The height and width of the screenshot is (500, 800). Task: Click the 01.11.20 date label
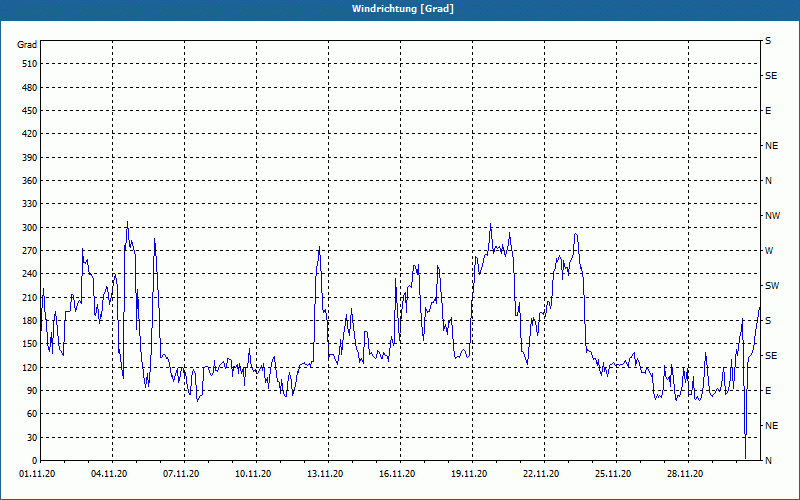37,474
